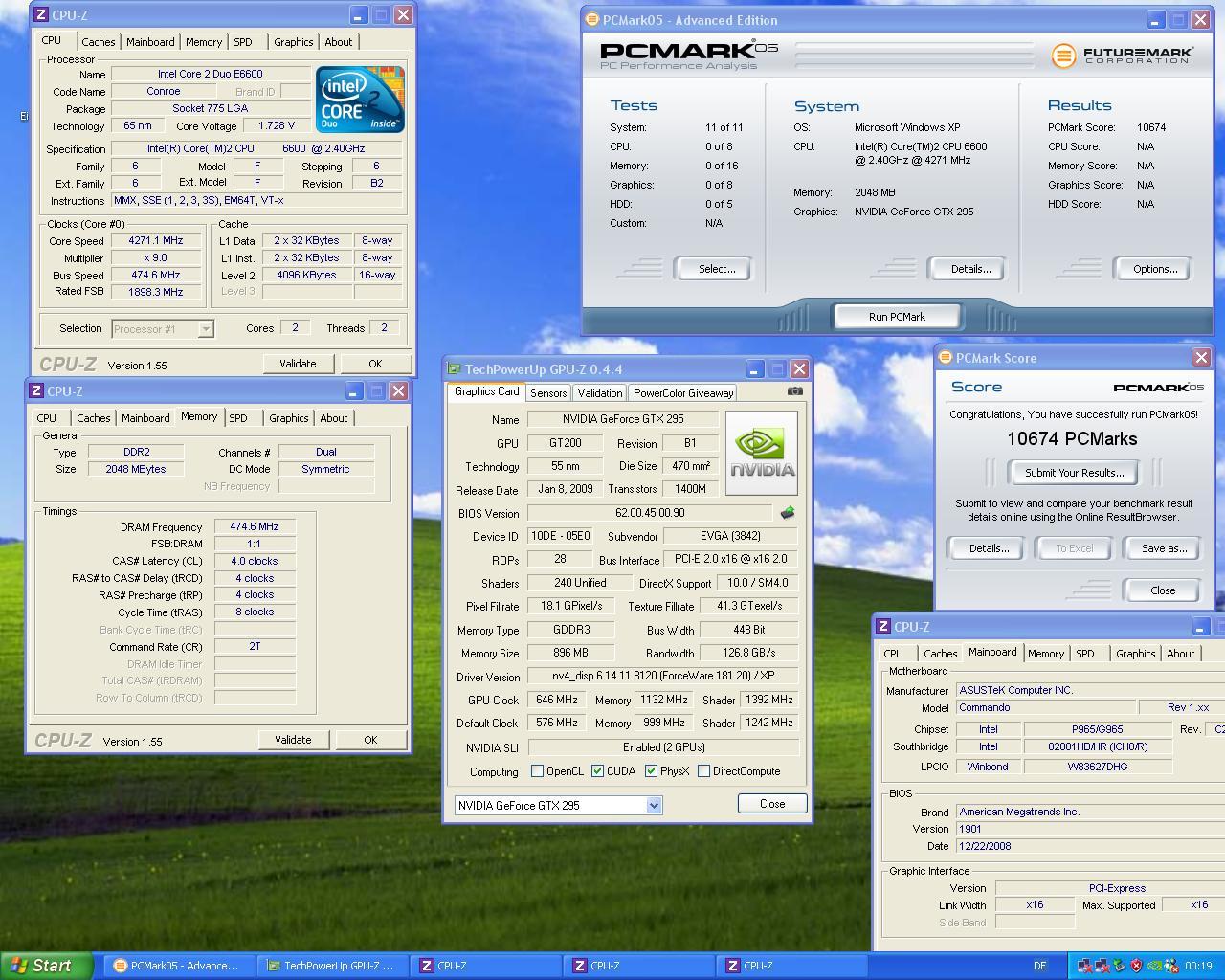Click the DE language indicator on taskbar
Viewport: 1225px width, 980px height.
pos(1040,966)
